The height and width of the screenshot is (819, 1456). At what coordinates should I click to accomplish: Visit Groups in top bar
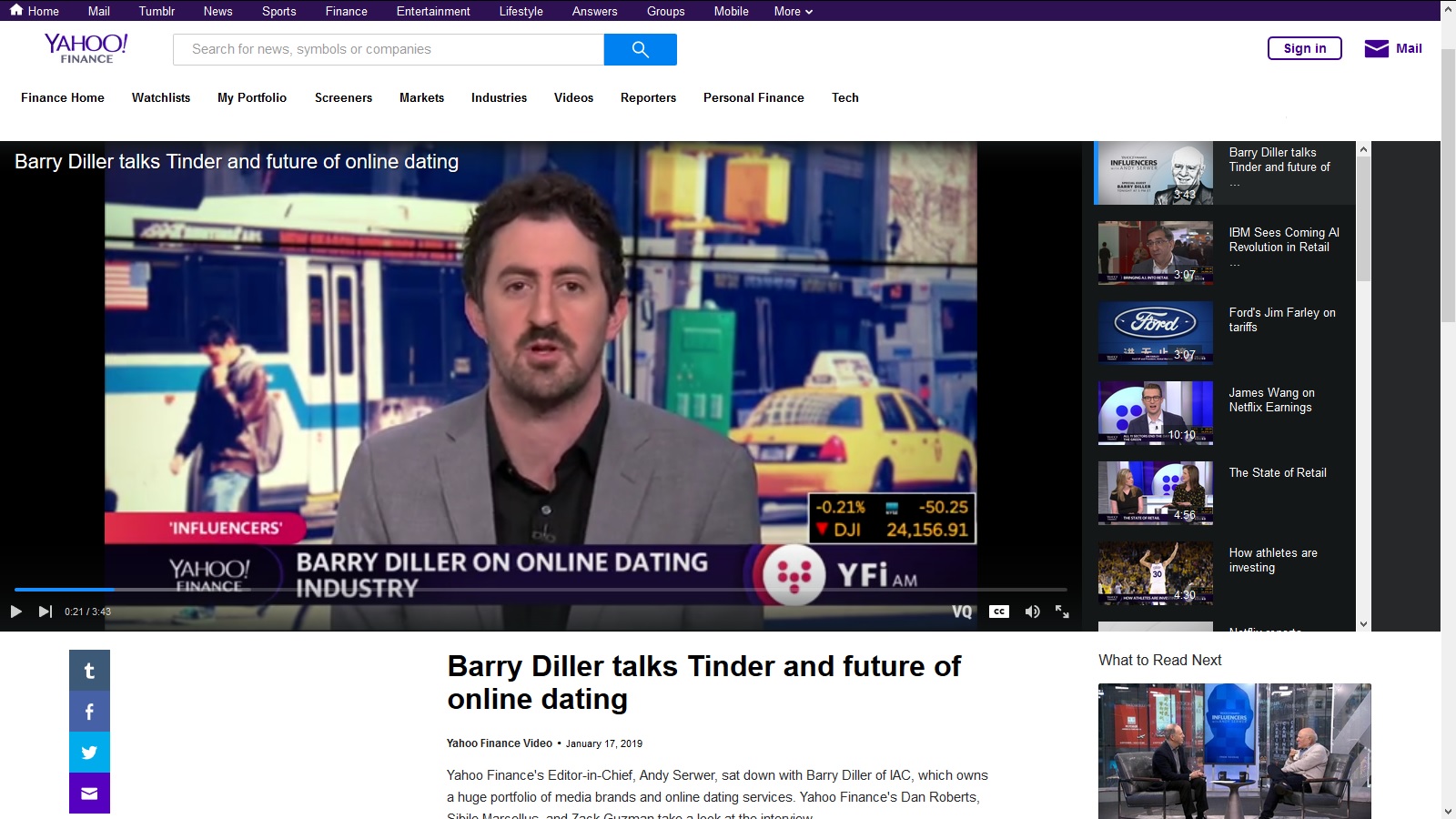pos(666,11)
